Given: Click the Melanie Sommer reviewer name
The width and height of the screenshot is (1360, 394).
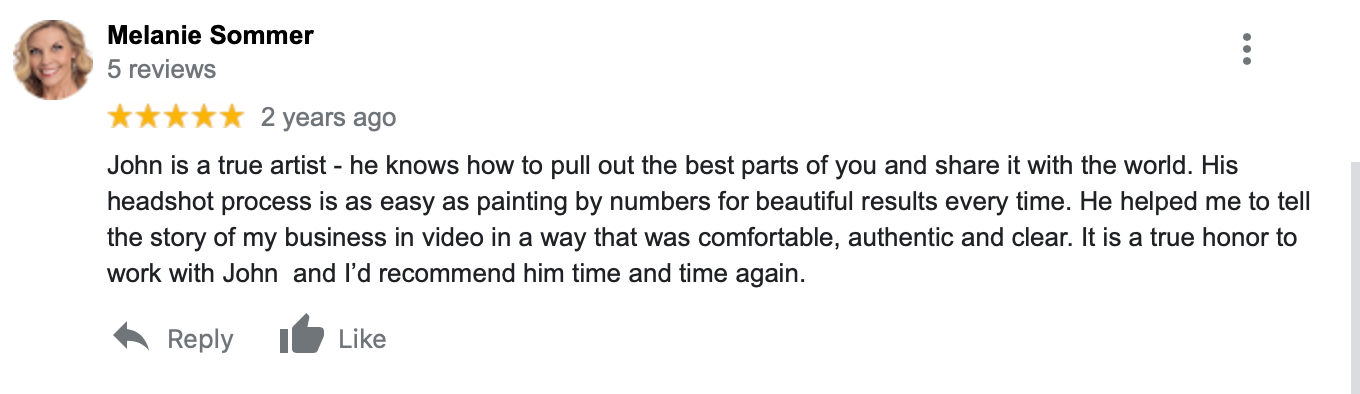Looking at the screenshot, I should [x=210, y=36].
